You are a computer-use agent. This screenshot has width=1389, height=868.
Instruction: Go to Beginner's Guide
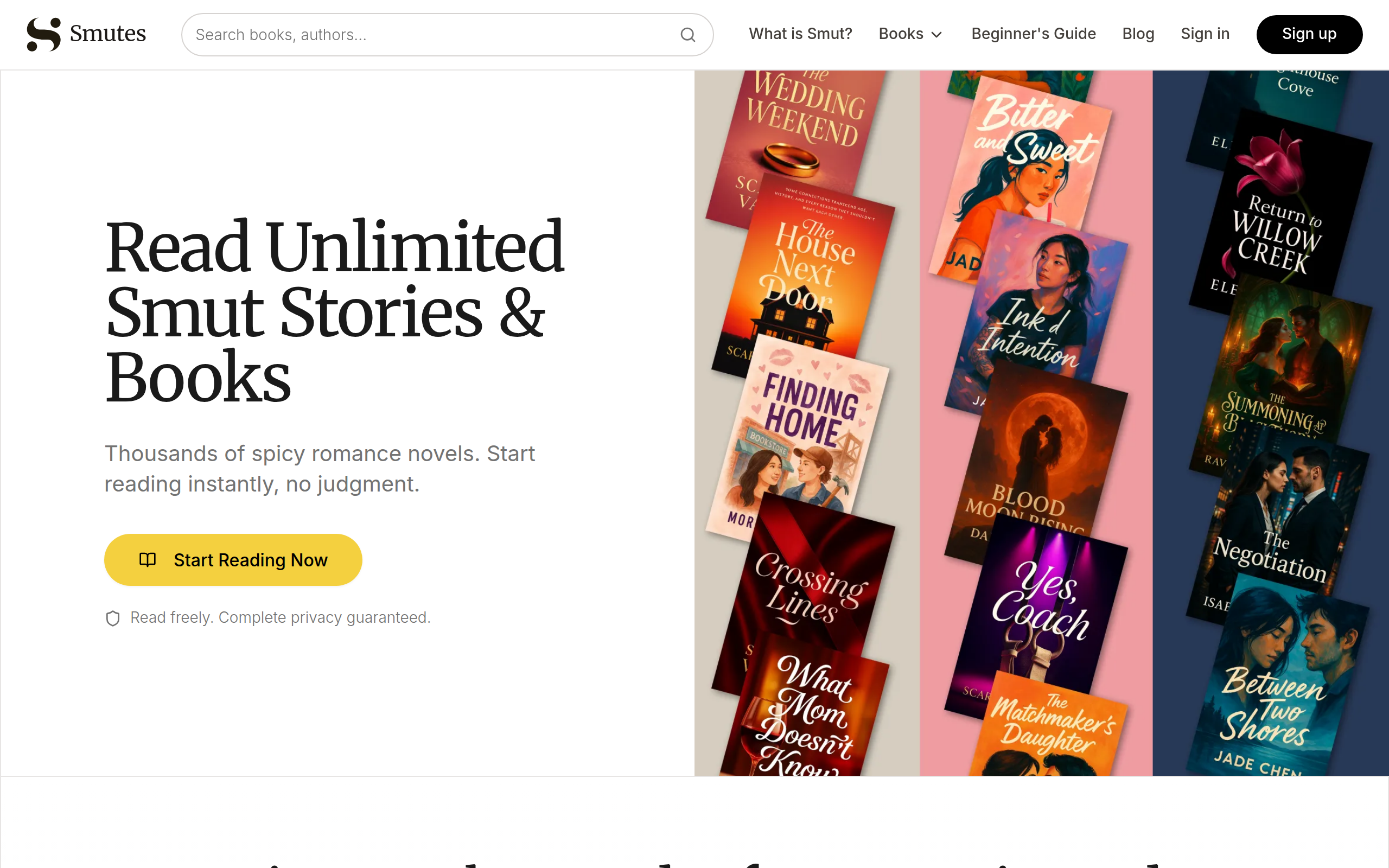tap(1033, 34)
